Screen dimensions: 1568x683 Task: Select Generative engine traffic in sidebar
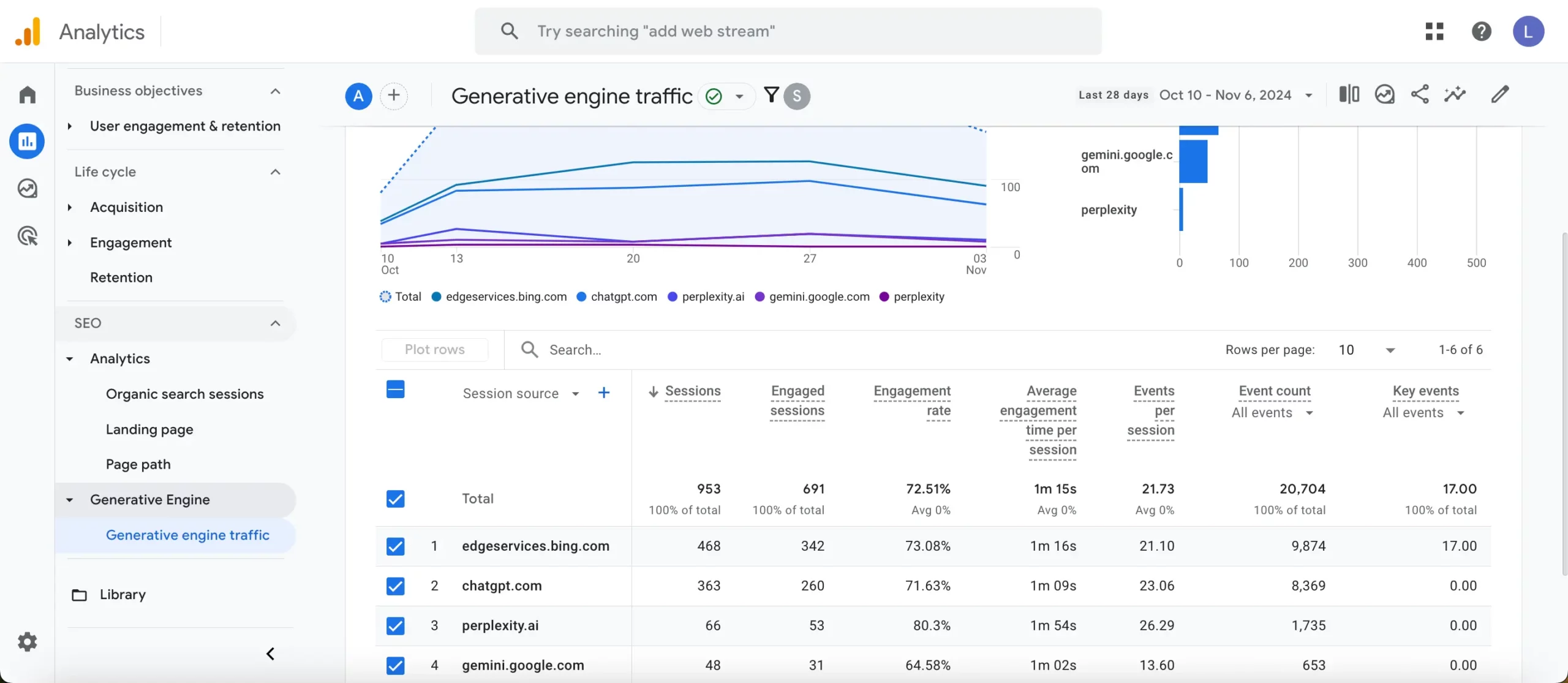click(187, 535)
